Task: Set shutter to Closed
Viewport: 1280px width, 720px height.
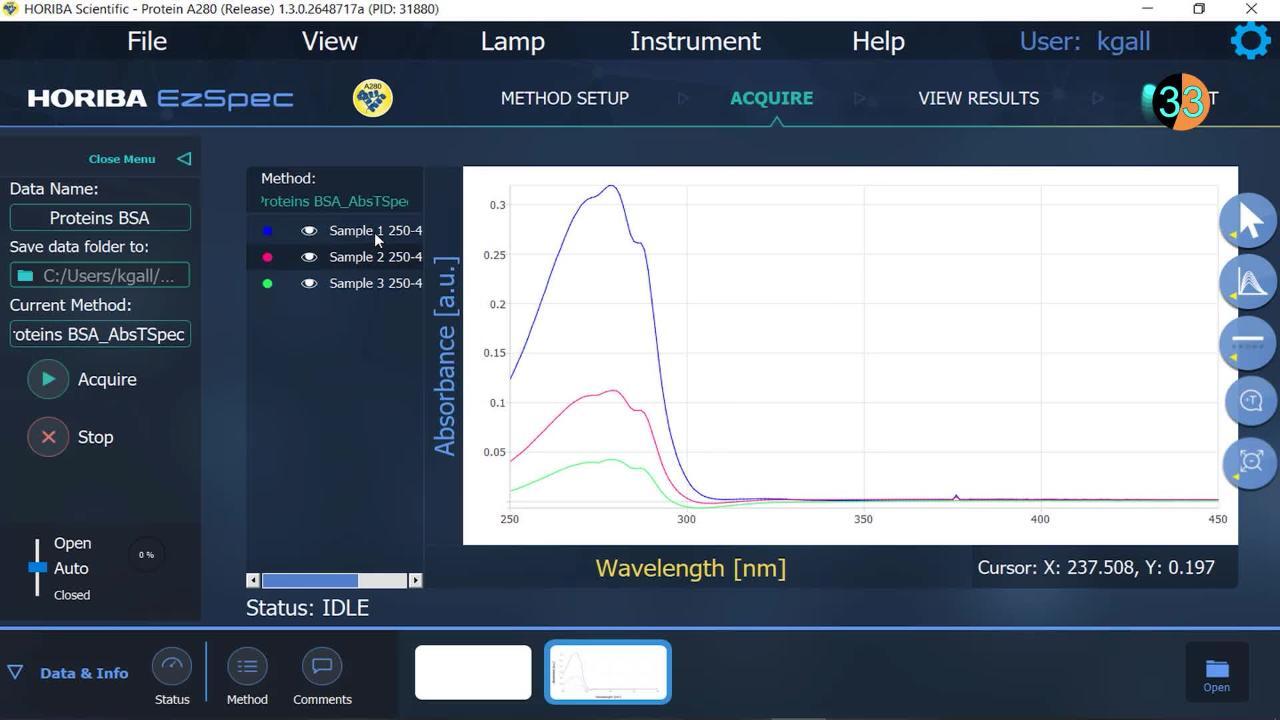Action: coord(72,595)
